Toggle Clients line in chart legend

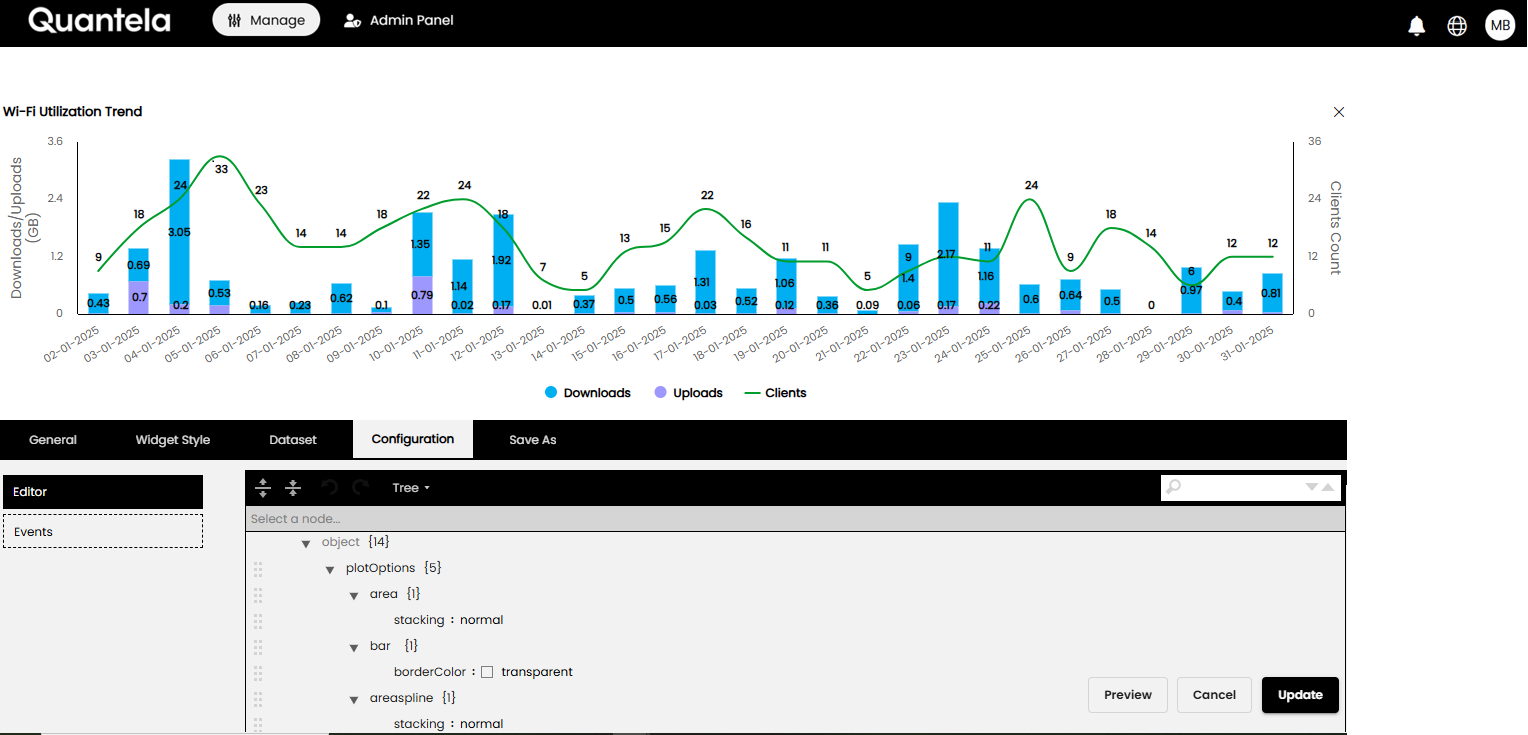(x=776, y=393)
